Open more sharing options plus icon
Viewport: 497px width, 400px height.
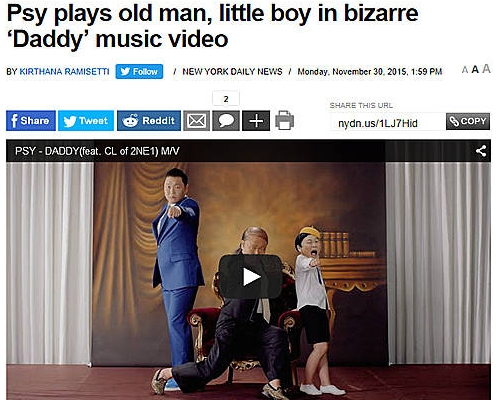(256, 120)
